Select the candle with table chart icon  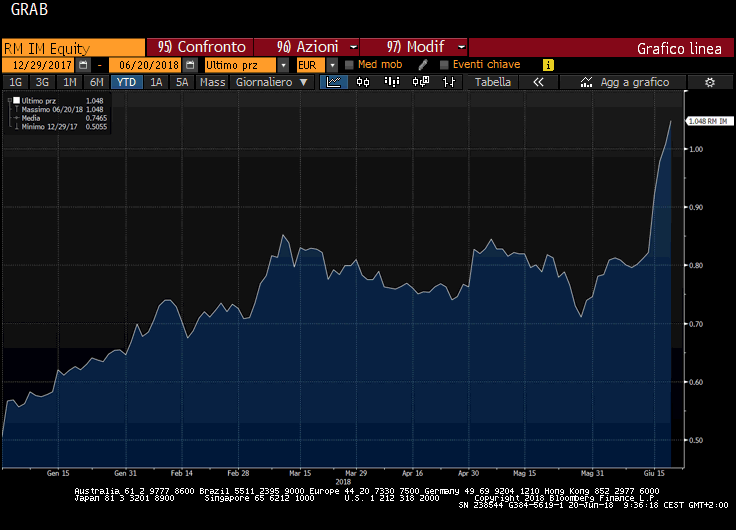pyautogui.click(x=421, y=82)
